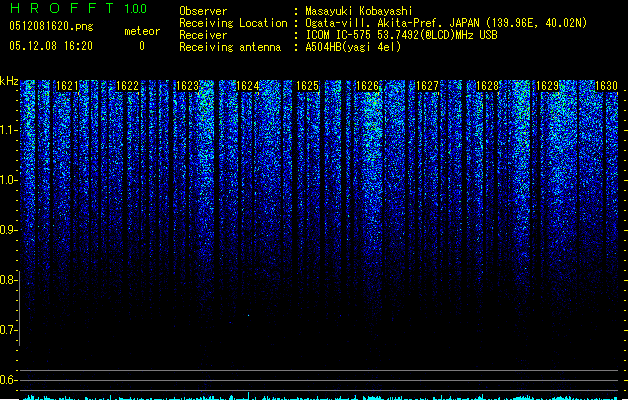Click the ICOM IC-575 53.7492 MHz USB text
The width and height of the screenshot is (629, 400).
[402, 35]
